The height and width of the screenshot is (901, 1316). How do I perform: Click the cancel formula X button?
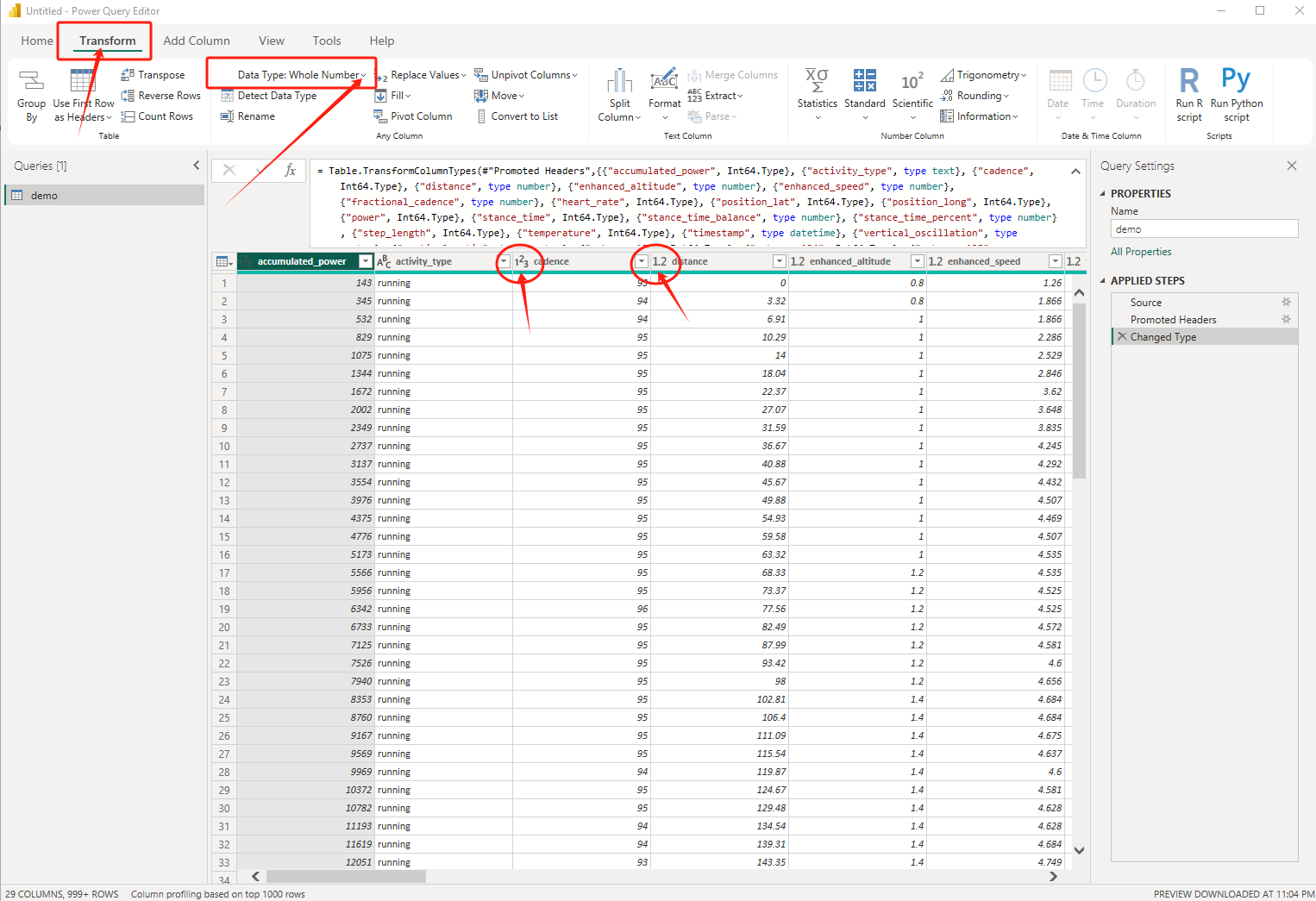coord(229,170)
